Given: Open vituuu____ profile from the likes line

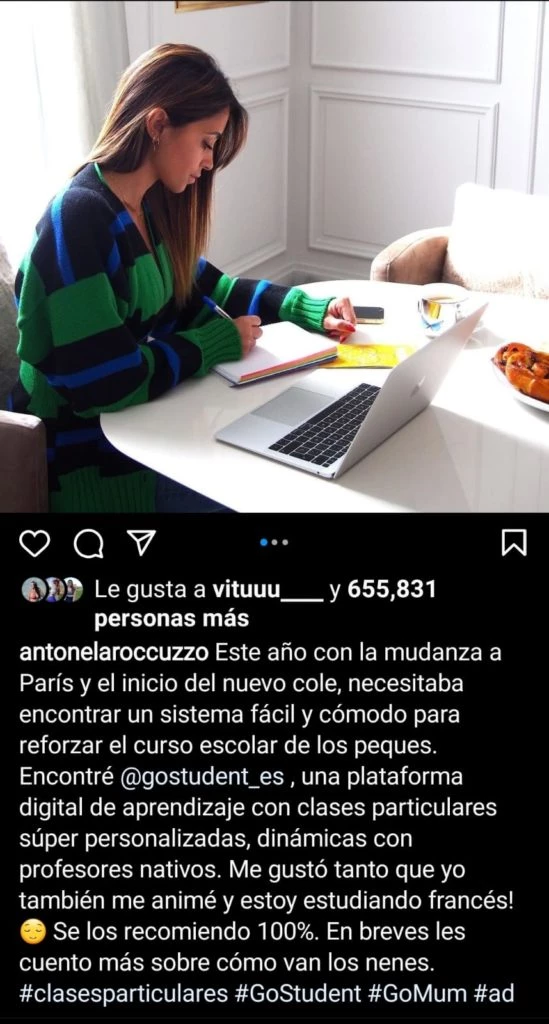Looking at the screenshot, I should coord(268,590).
